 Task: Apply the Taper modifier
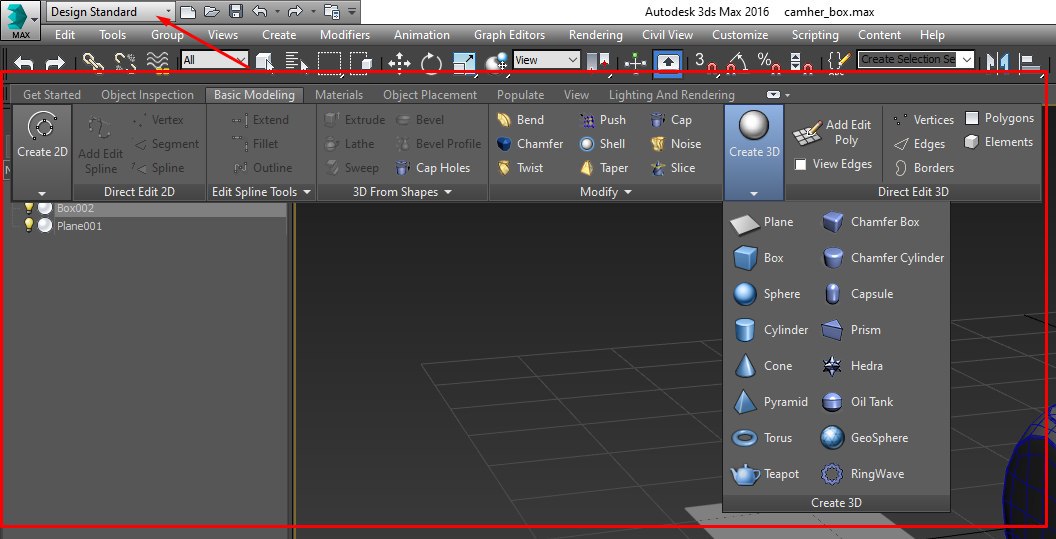pos(604,168)
